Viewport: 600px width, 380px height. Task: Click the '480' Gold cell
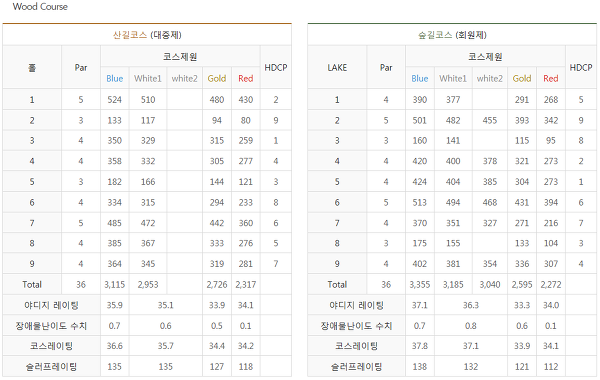217,100
